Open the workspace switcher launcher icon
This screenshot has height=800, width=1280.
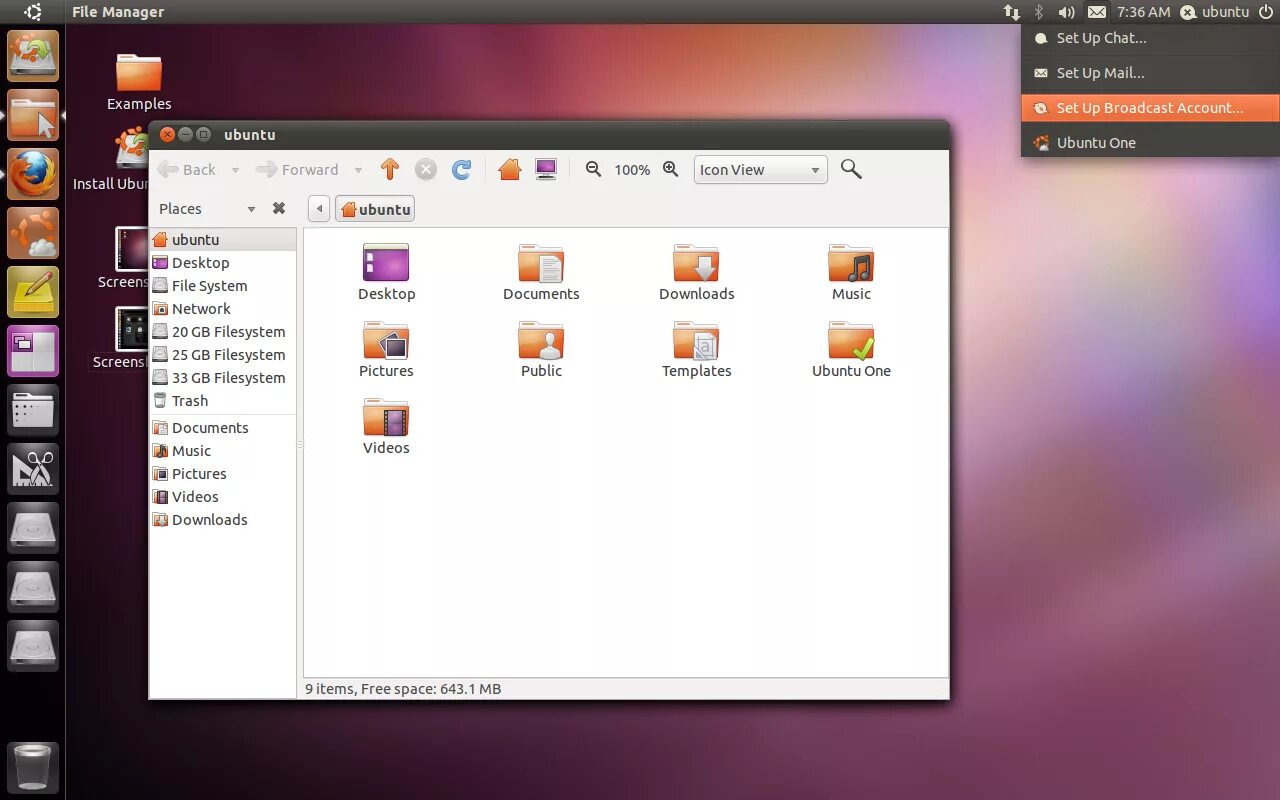[33, 351]
